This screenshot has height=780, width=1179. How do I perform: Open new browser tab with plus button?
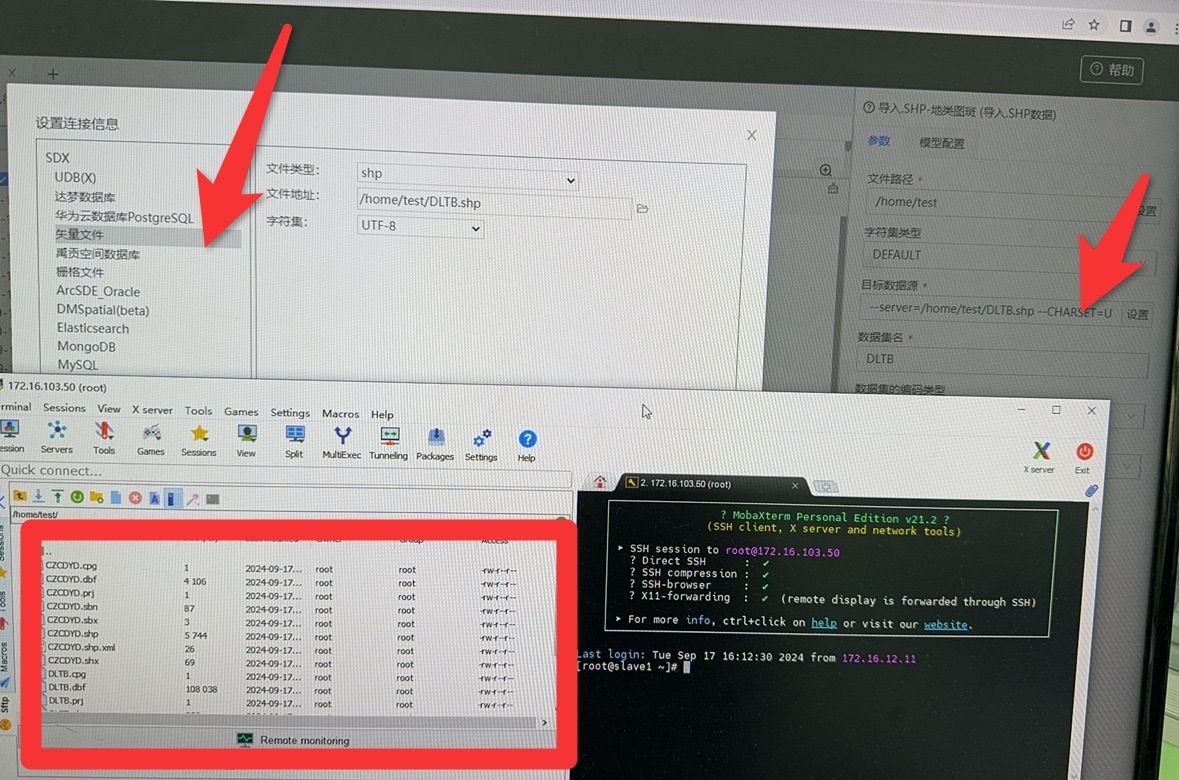pos(53,74)
